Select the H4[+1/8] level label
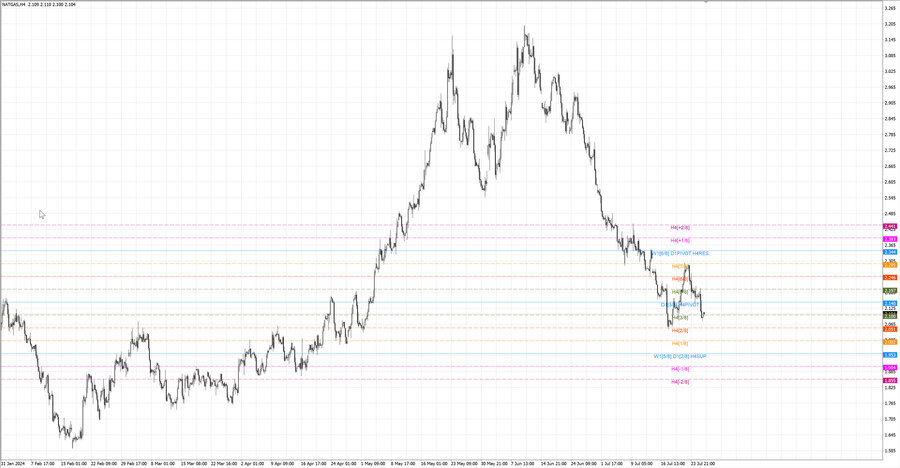The image size is (900, 468). coord(680,241)
